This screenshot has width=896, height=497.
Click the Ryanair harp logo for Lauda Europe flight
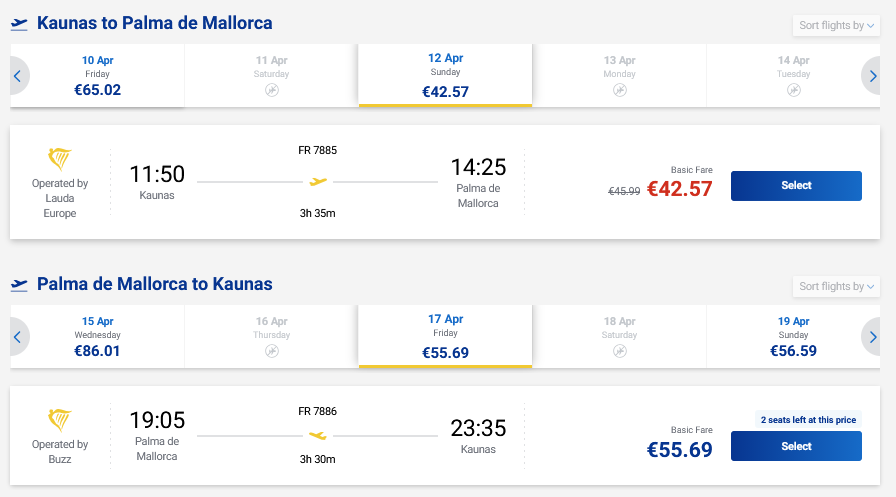pyautogui.click(x=60, y=159)
